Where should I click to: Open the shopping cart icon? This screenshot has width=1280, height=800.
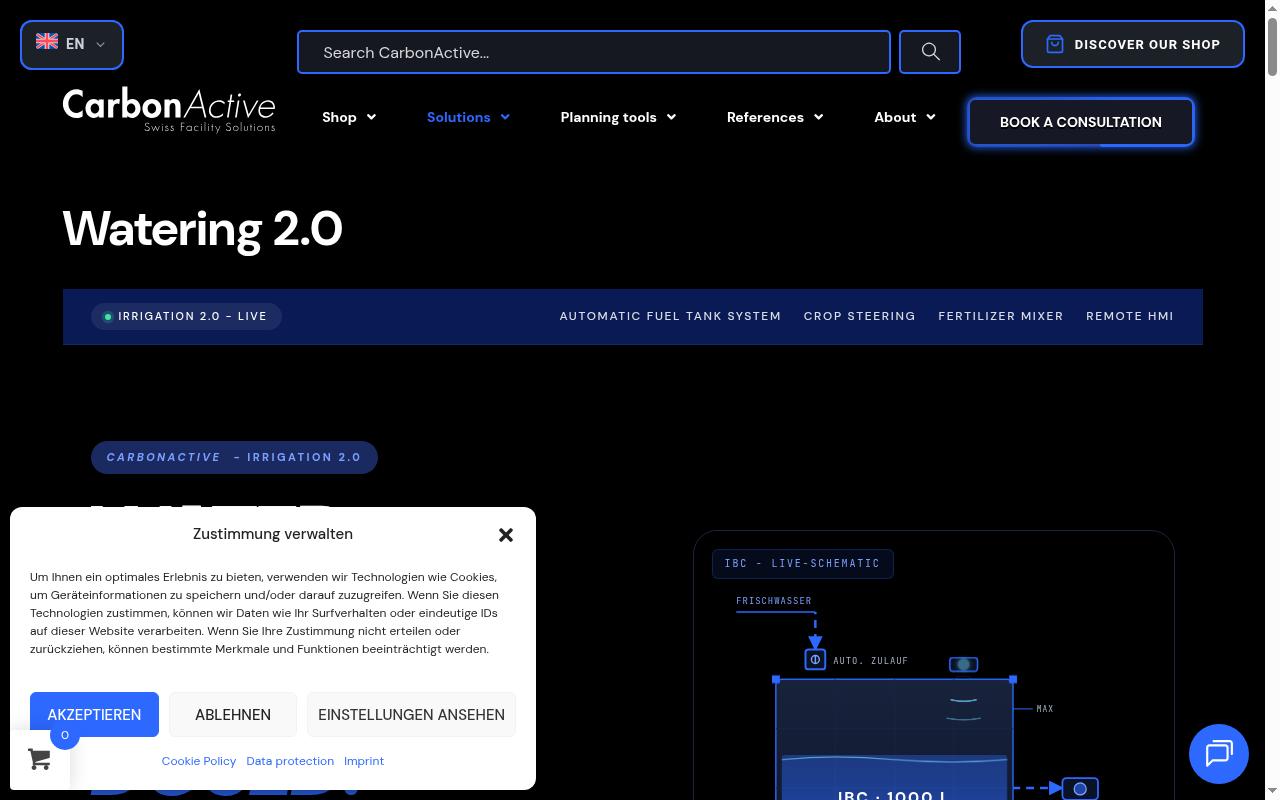[40, 759]
